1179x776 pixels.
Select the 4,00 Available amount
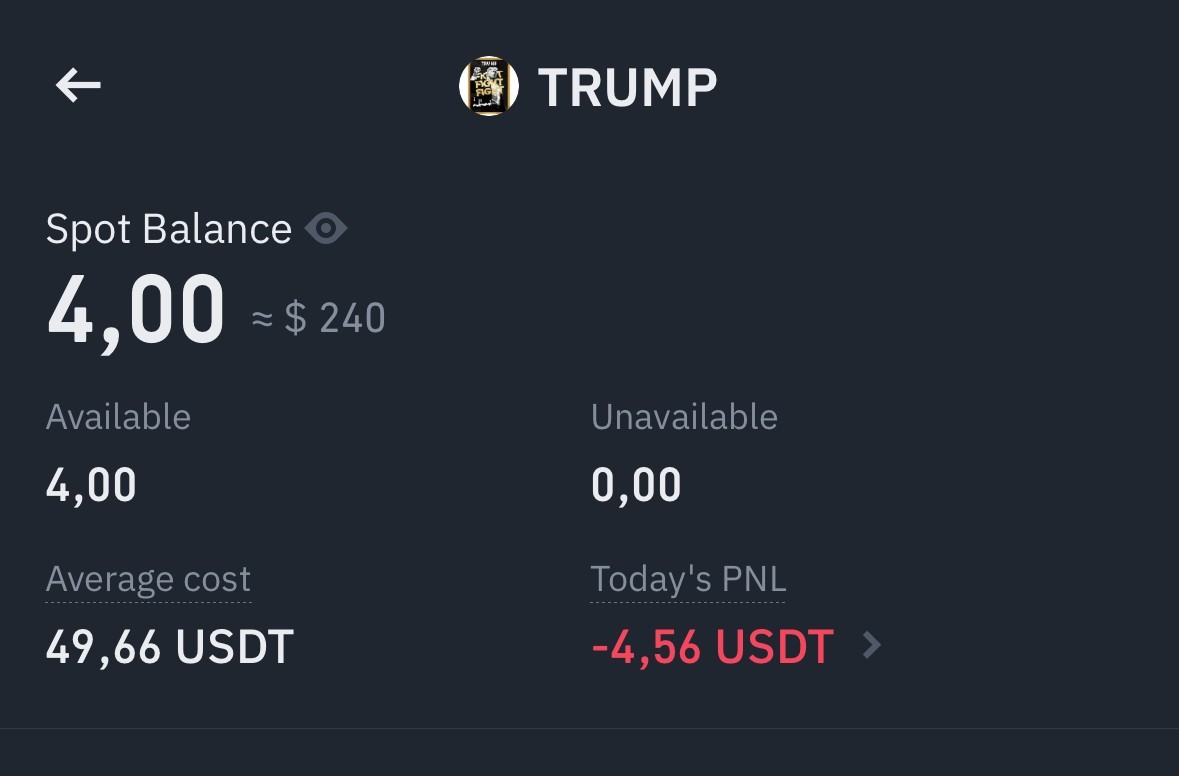coord(91,486)
